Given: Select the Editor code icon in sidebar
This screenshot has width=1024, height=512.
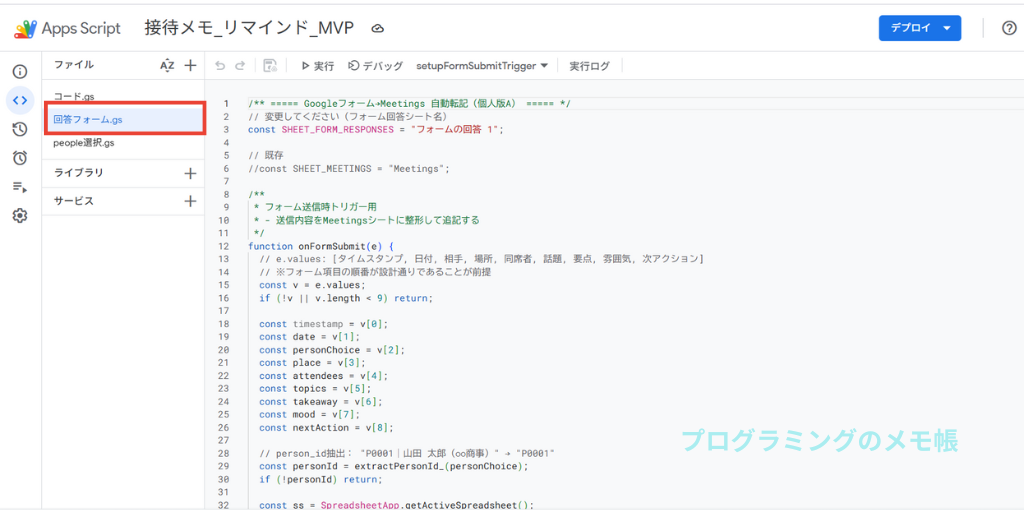Looking at the screenshot, I should [19, 100].
